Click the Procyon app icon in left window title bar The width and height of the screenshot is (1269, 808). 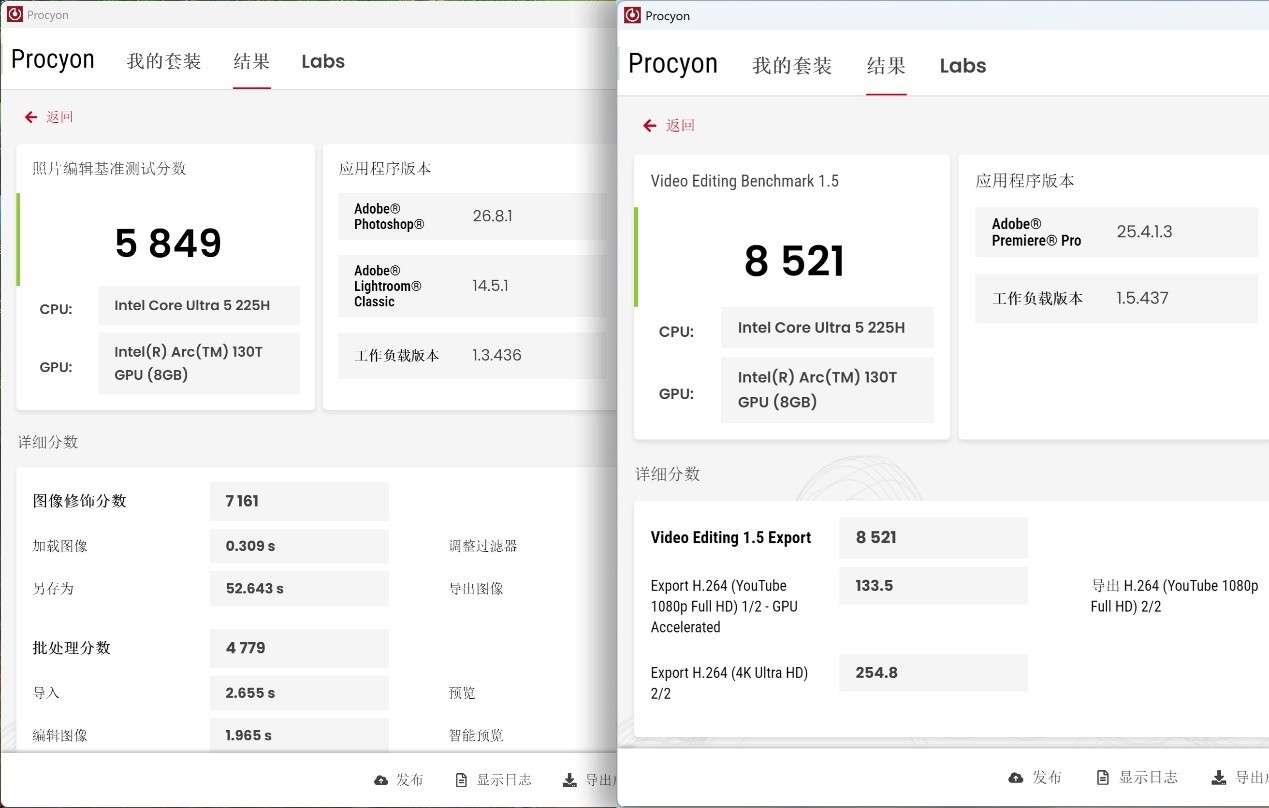(x=15, y=15)
